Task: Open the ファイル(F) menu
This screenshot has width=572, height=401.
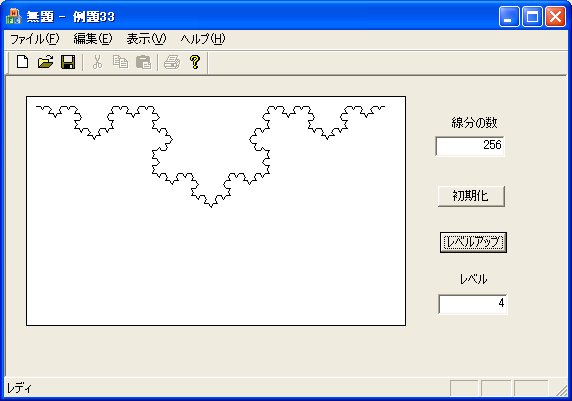Action: pos(34,39)
